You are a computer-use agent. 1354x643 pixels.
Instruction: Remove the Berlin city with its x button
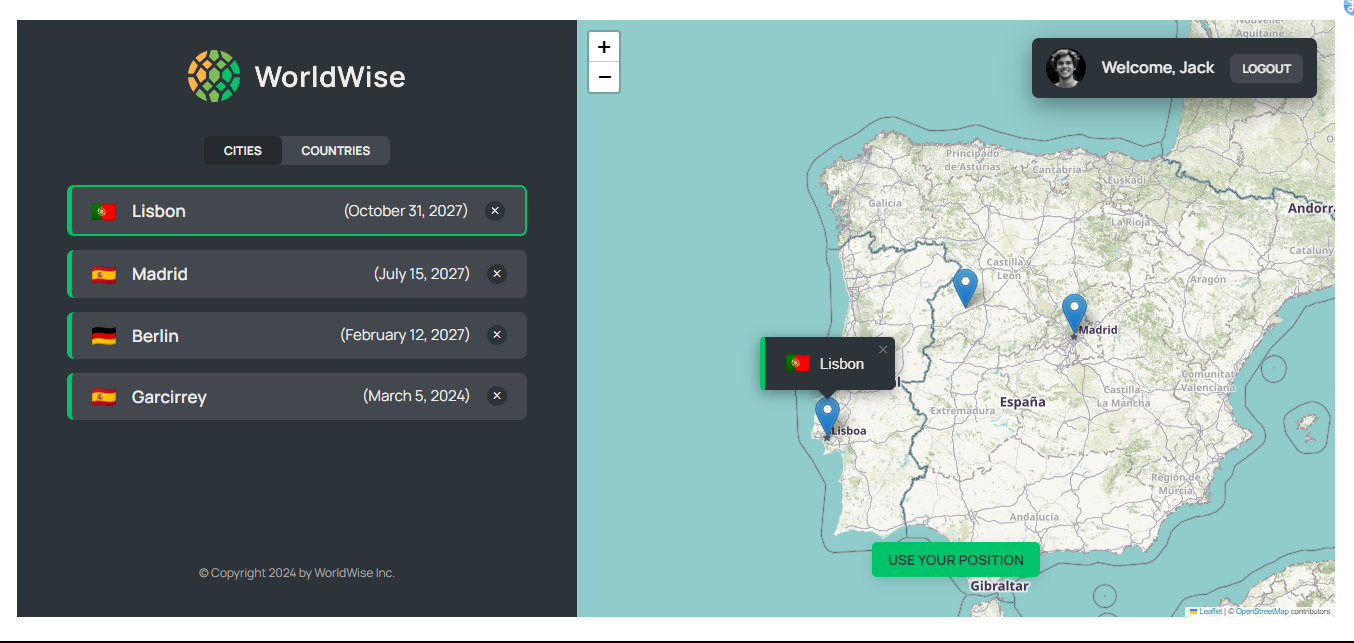coord(497,335)
